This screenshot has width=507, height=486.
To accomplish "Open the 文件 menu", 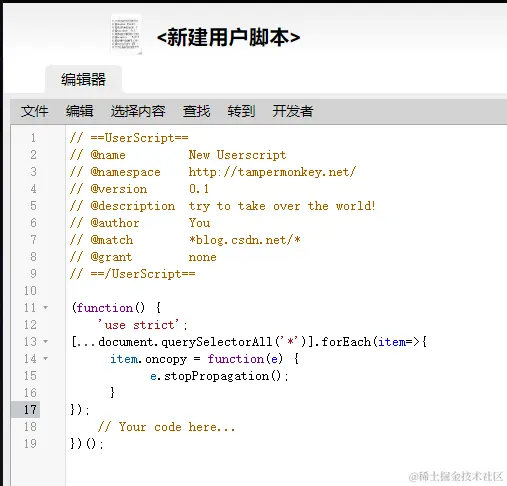I will (x=35, y=111).
